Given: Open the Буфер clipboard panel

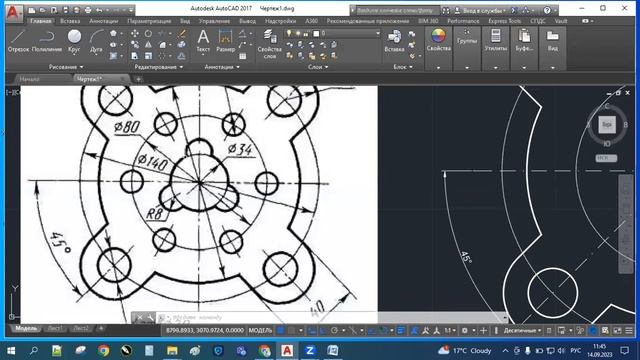Looking at the screenshot, I should (x=524, y=40).
